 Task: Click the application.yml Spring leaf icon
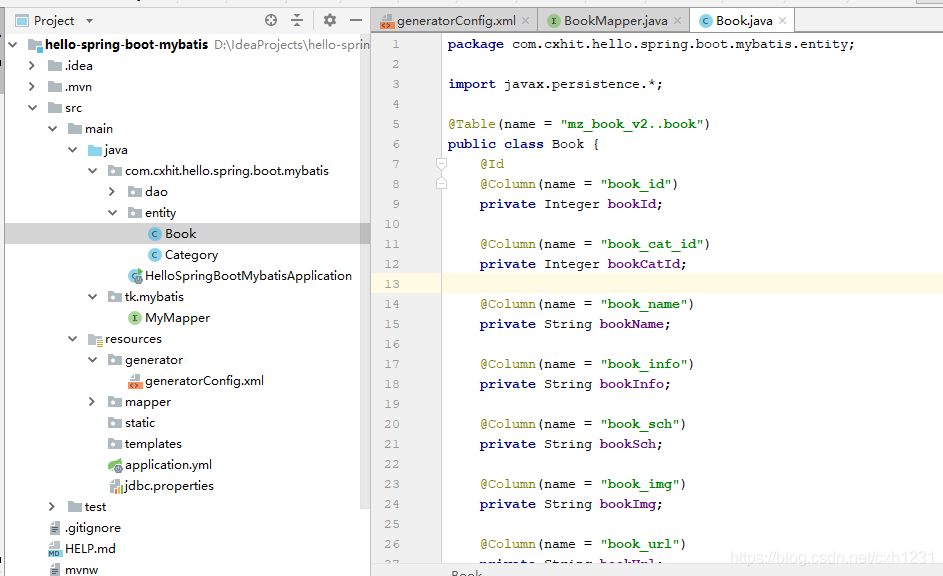(x=115, y=465)
